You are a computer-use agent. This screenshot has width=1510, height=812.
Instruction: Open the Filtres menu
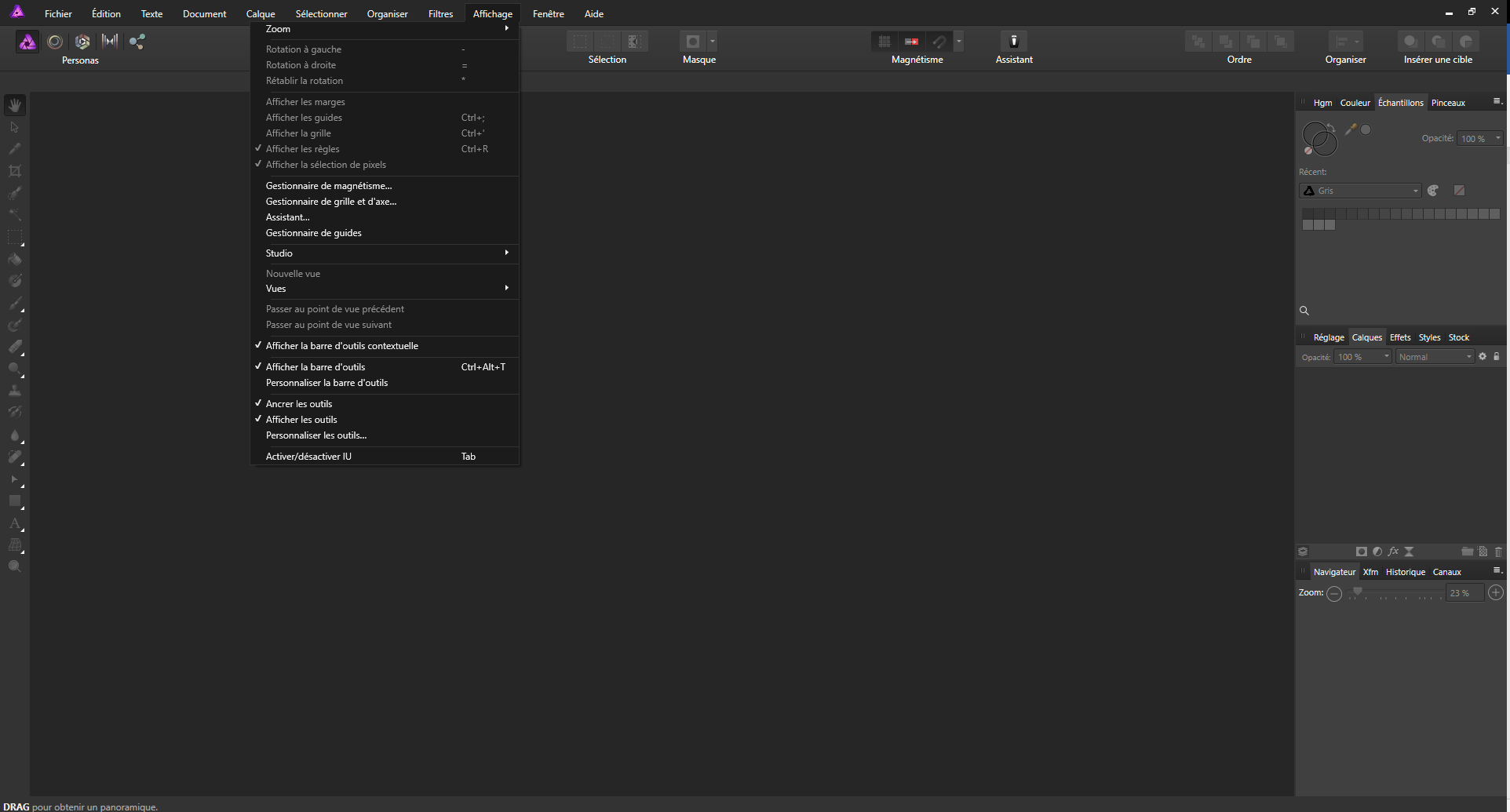point(441,14)
